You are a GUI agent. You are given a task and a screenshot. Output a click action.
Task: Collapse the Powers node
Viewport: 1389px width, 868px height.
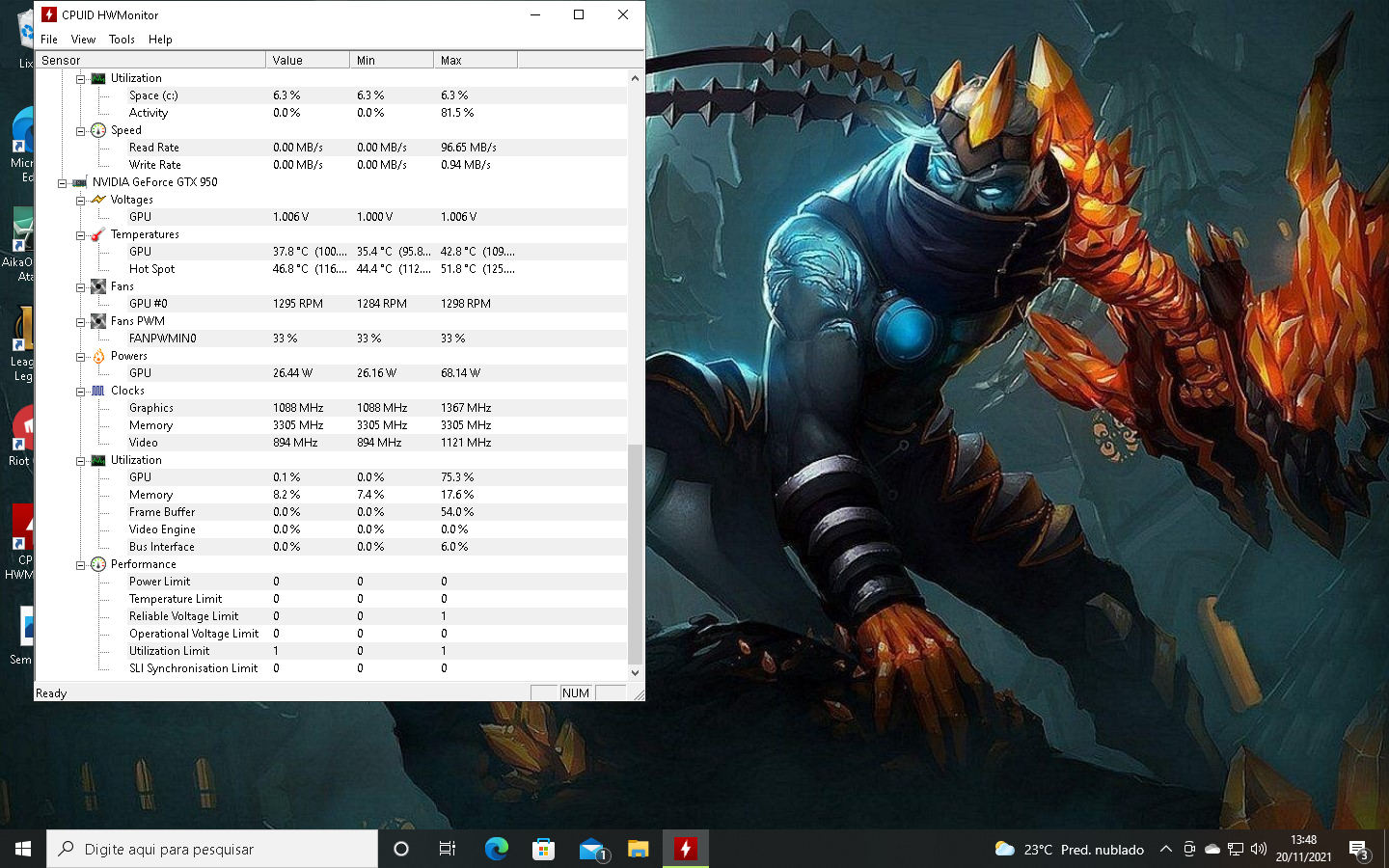coord(81,356)
